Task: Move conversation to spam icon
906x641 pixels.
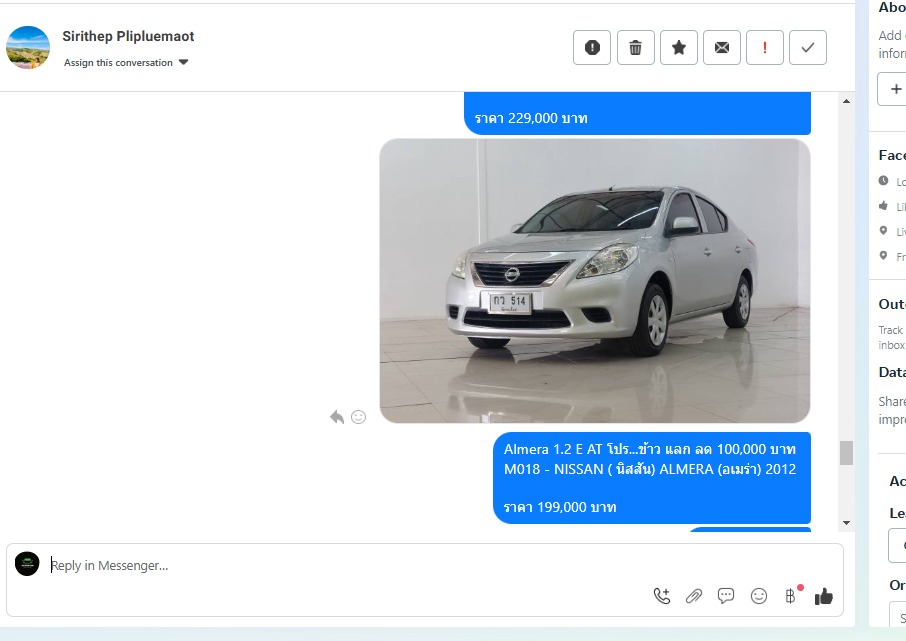Action: 592,47
